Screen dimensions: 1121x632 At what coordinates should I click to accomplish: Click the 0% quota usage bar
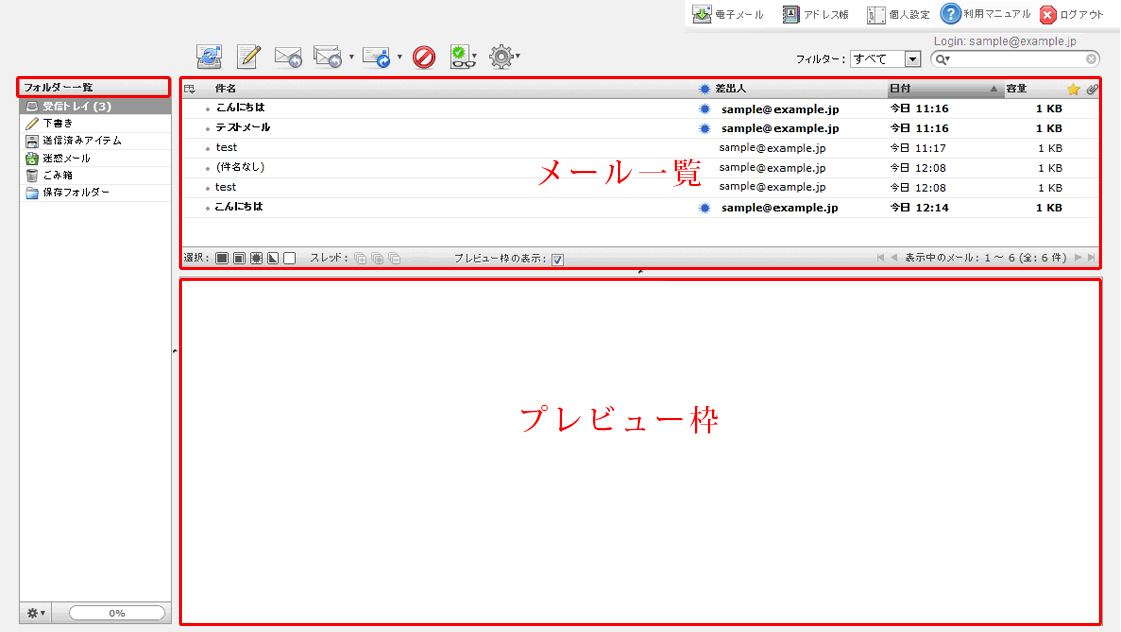[117, 613]
